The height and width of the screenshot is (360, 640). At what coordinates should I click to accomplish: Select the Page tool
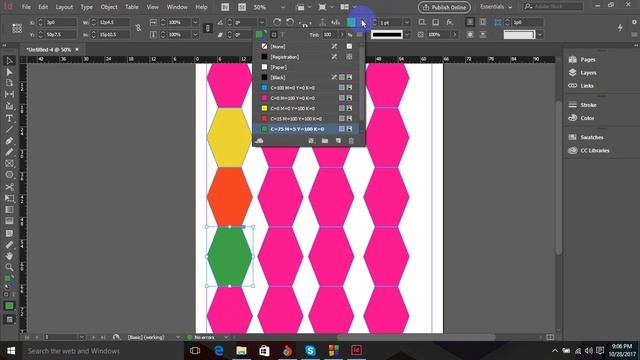point(9,83)
